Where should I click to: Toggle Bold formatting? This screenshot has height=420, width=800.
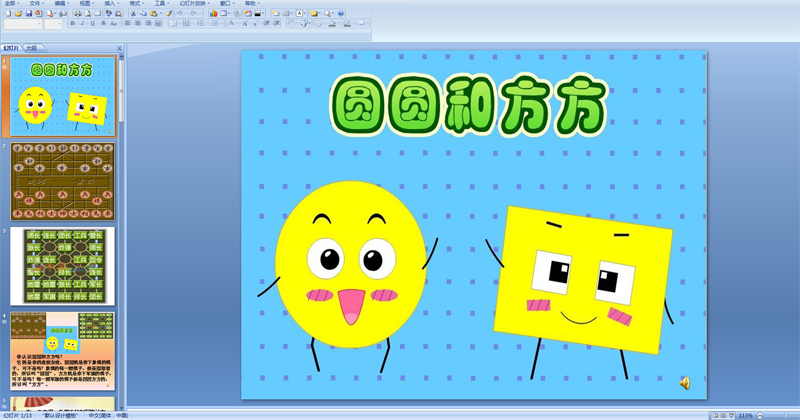(x=72, y=23)
